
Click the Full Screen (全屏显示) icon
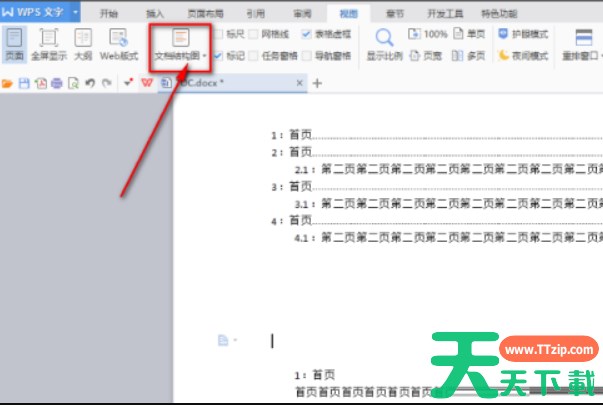coord(48,43)
